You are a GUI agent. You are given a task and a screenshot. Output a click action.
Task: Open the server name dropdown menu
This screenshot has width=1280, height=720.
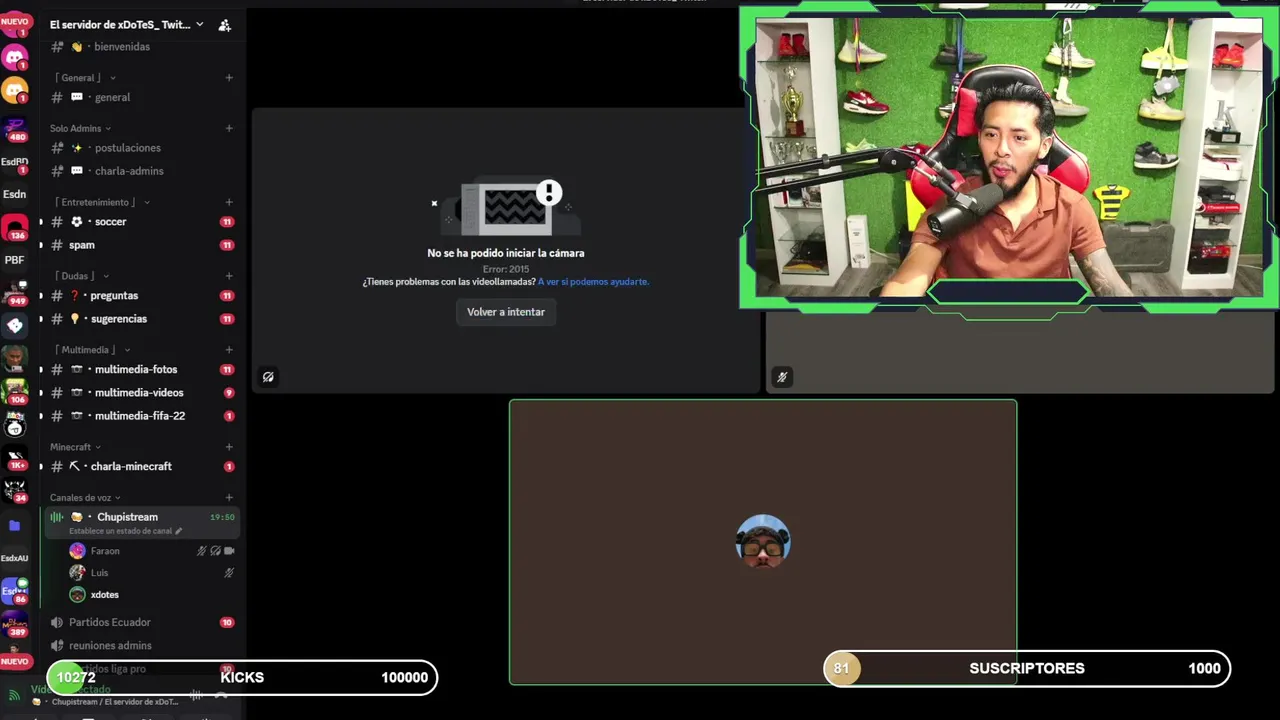[127, 25]
